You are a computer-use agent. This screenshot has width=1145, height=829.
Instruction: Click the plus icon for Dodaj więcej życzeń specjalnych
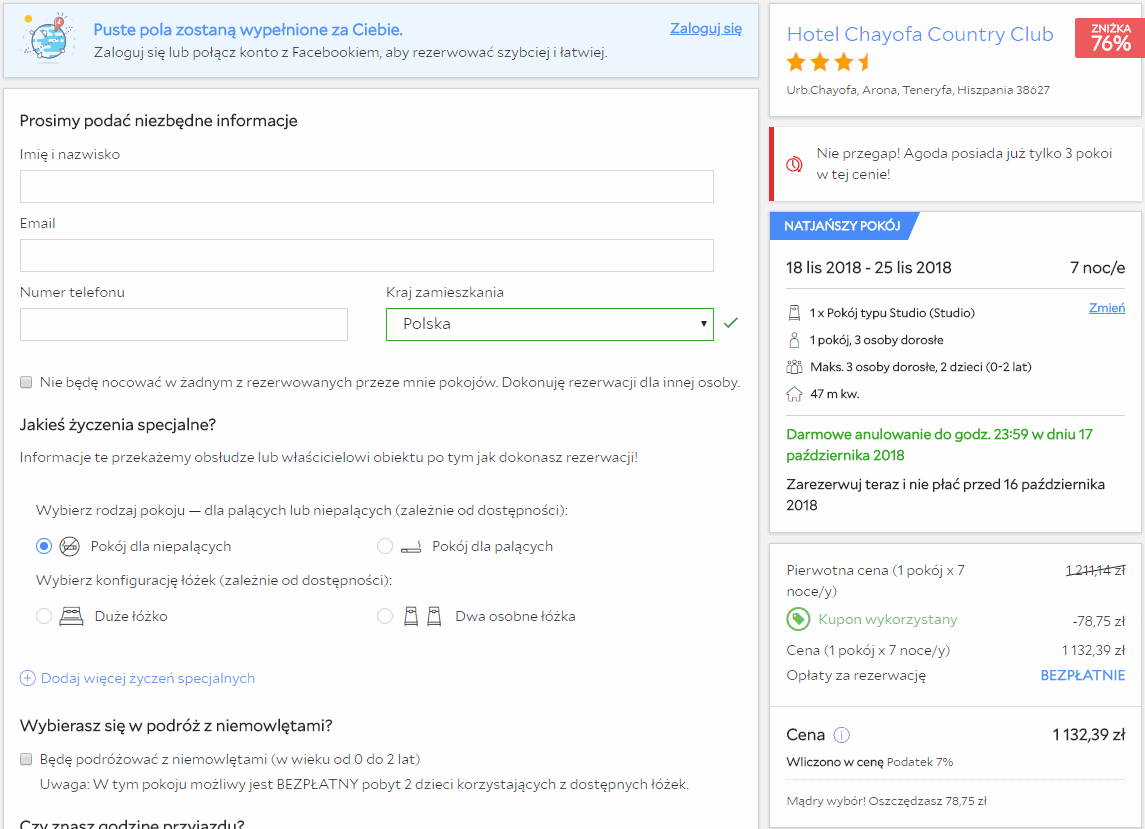click(x=28, y=679)
